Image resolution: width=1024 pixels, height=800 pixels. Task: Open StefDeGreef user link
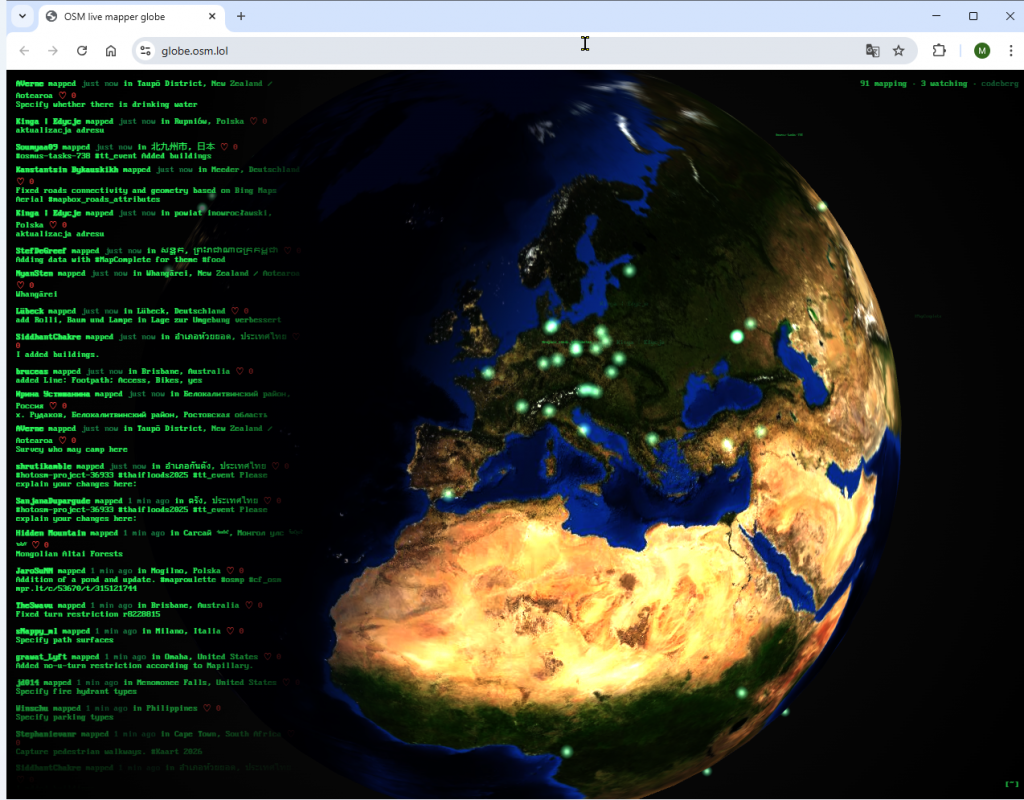(40, 250)
